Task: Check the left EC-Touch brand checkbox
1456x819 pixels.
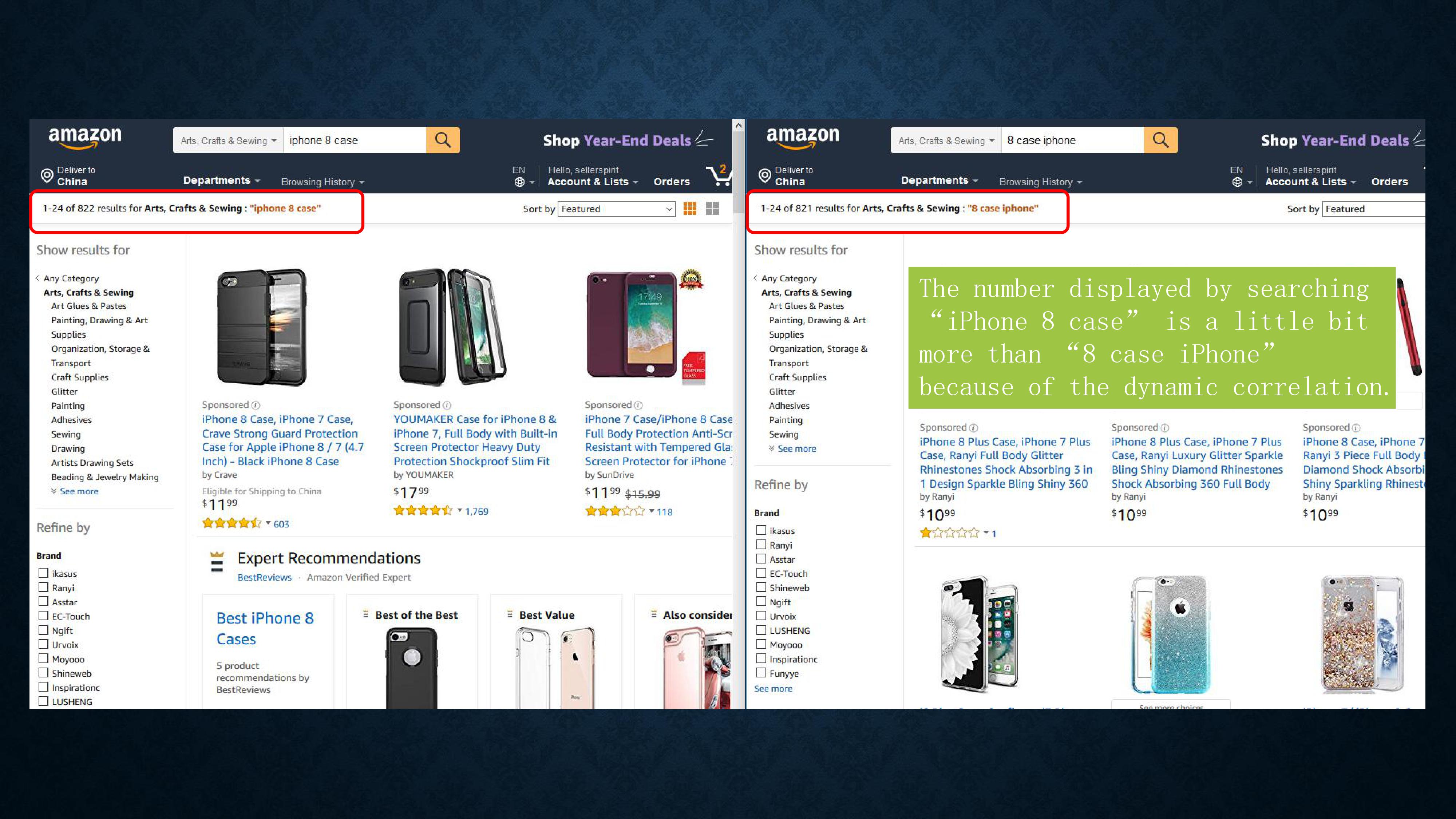Action: (44, 616)
